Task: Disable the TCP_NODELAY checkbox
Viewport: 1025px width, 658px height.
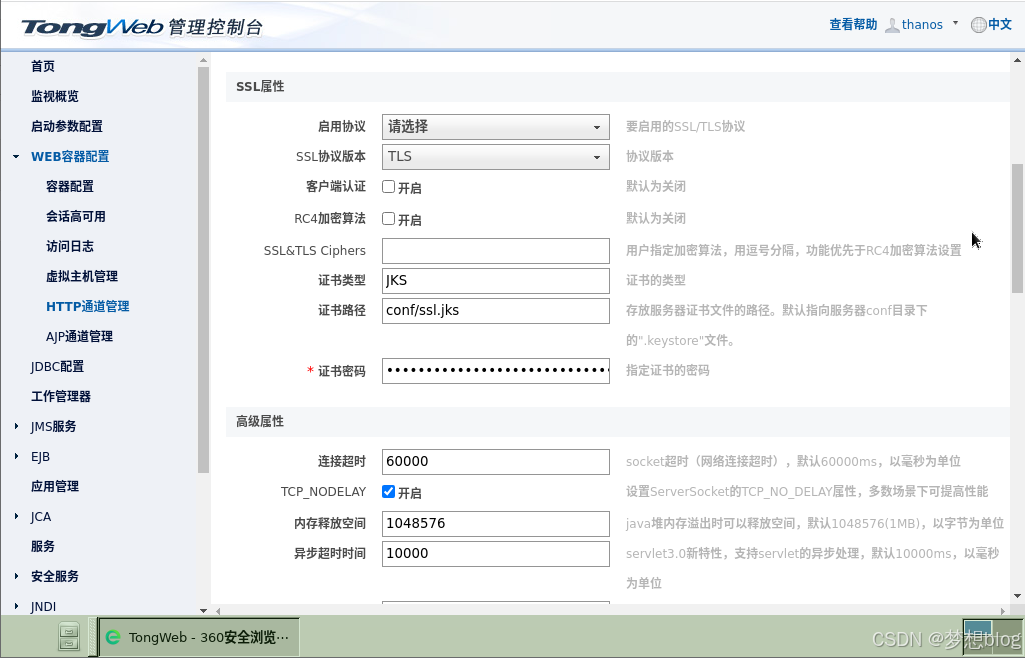Action: (389, 491)
